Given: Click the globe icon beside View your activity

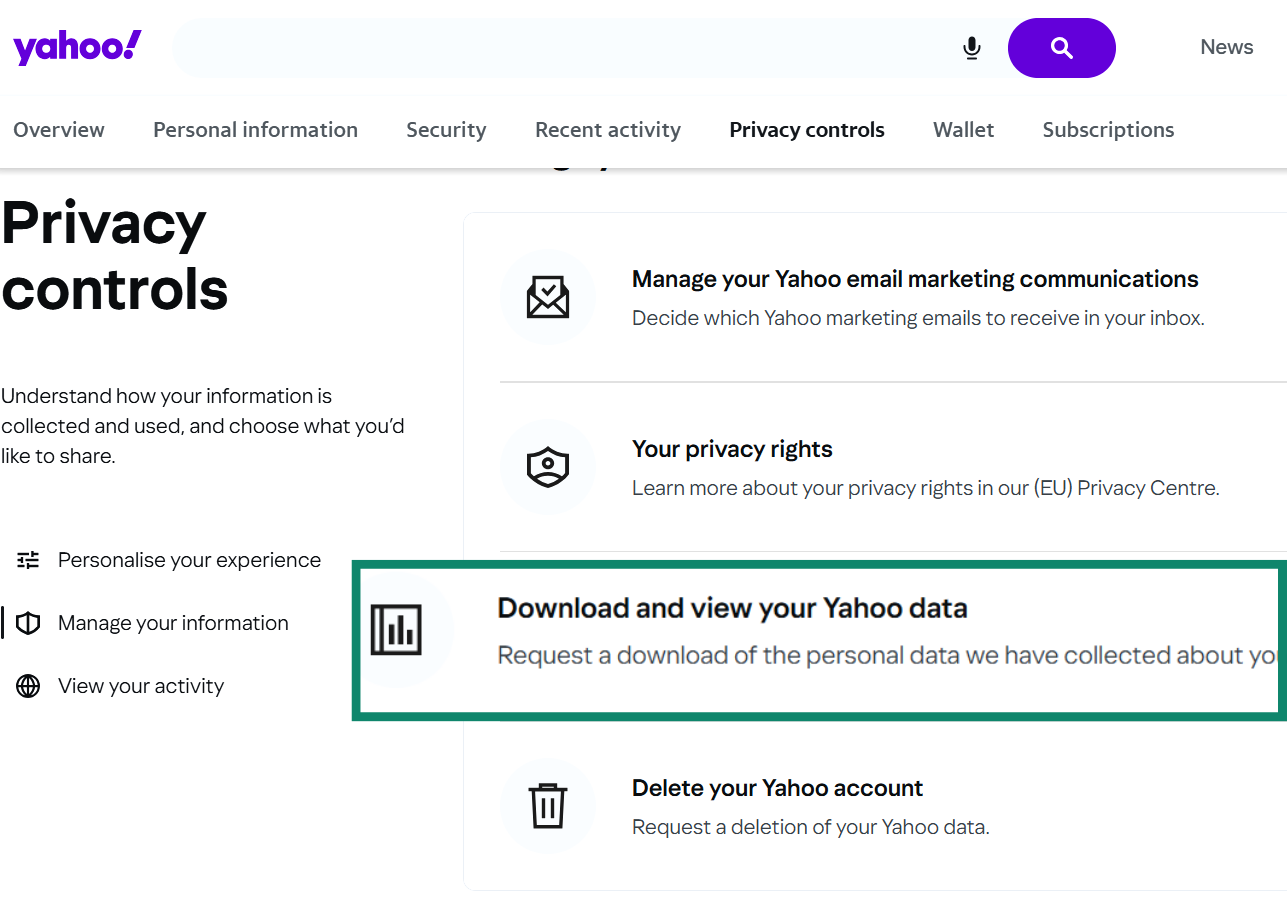Looking at the screenshot, I should point(27,686).
